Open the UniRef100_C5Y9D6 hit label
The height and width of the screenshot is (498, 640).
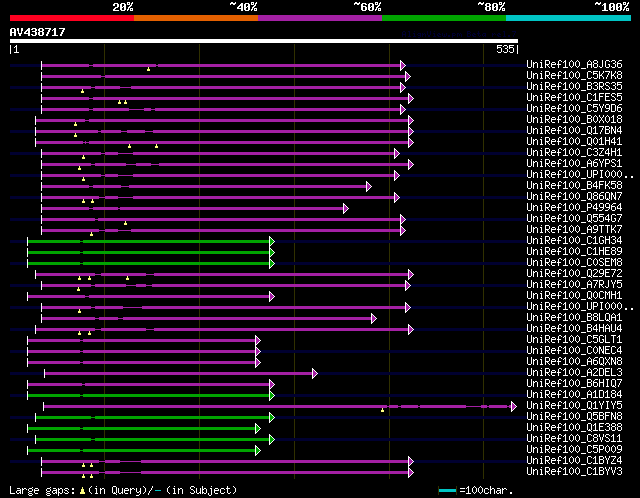point(574,109)
